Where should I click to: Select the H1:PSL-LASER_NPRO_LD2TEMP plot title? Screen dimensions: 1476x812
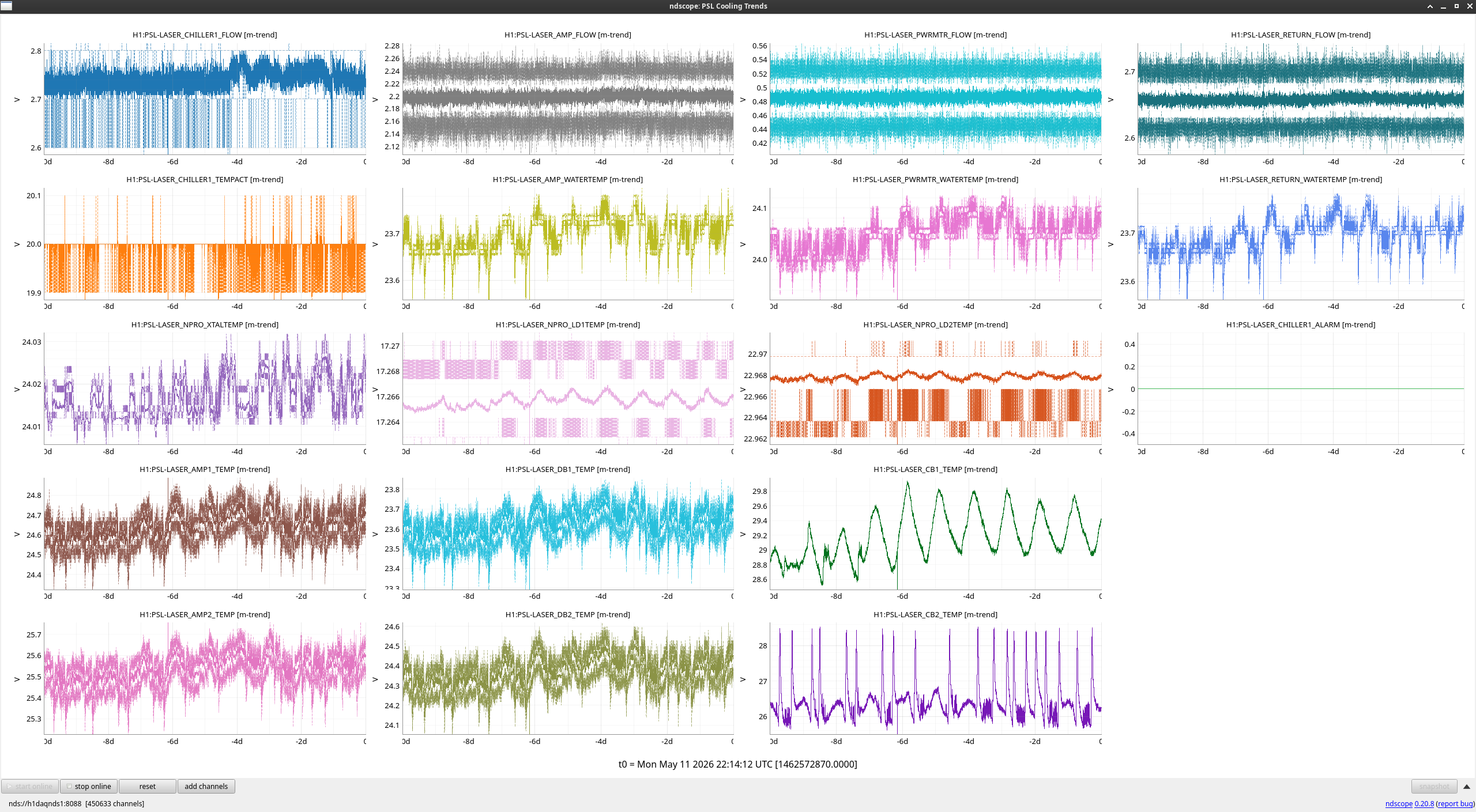point(936,324)
